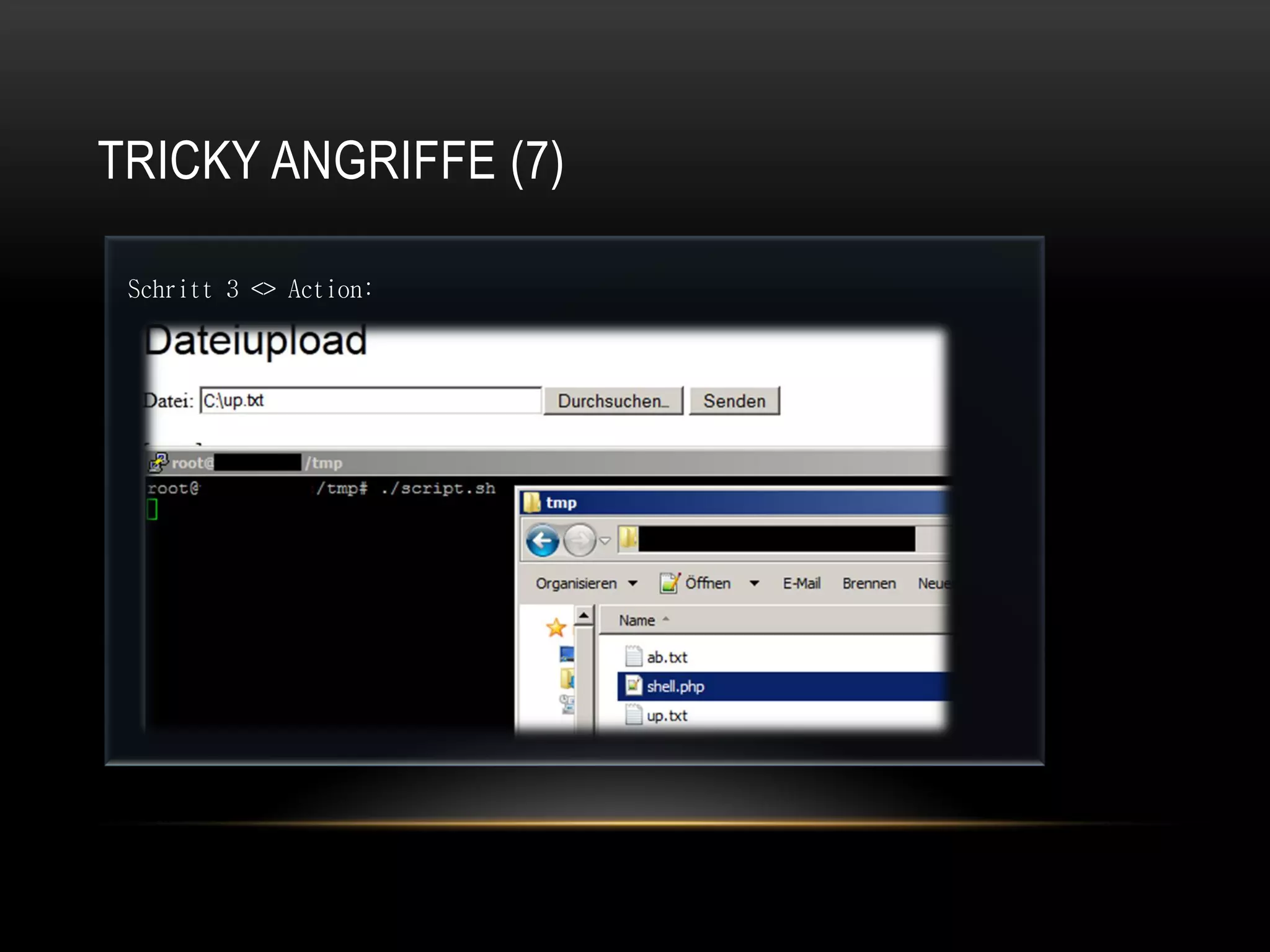Click Brennen in Explorer toolbar
The height and width of the screenshot is (952, 1270).
869,583
